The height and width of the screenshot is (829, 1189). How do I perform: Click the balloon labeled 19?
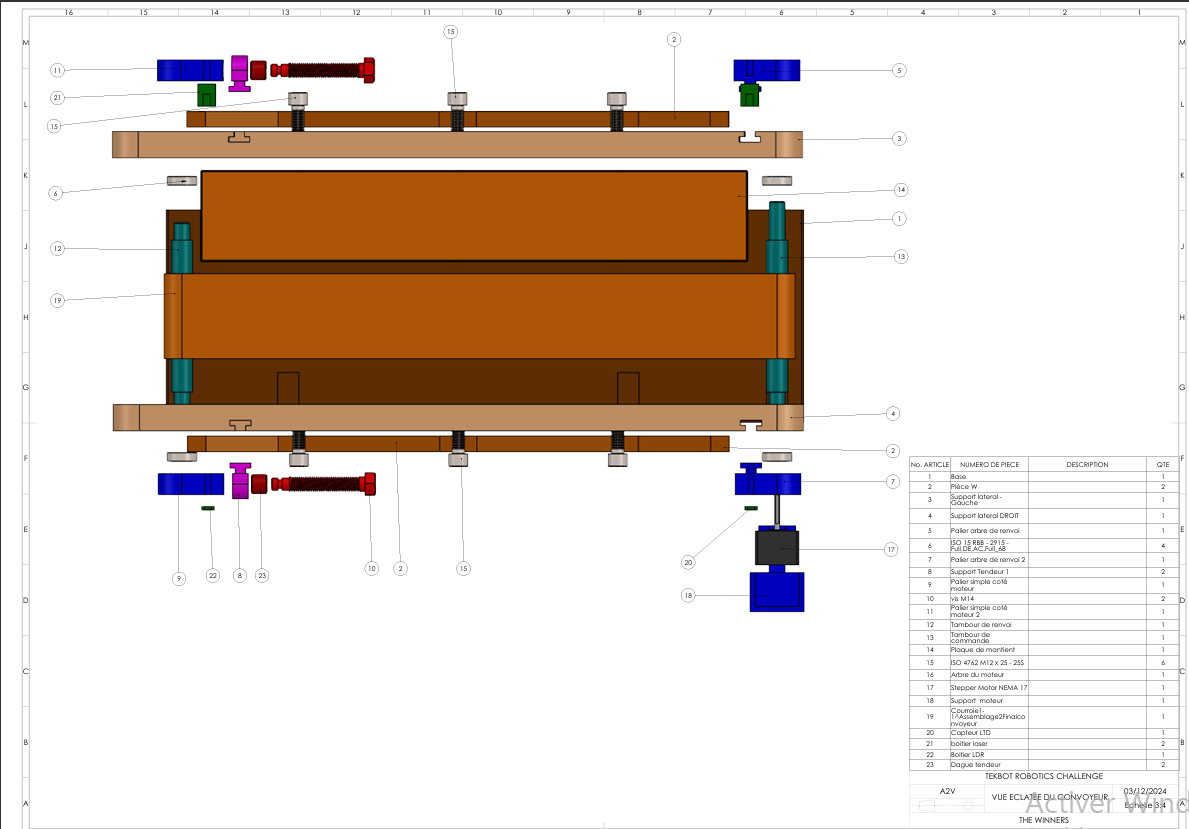pos(58,300)
